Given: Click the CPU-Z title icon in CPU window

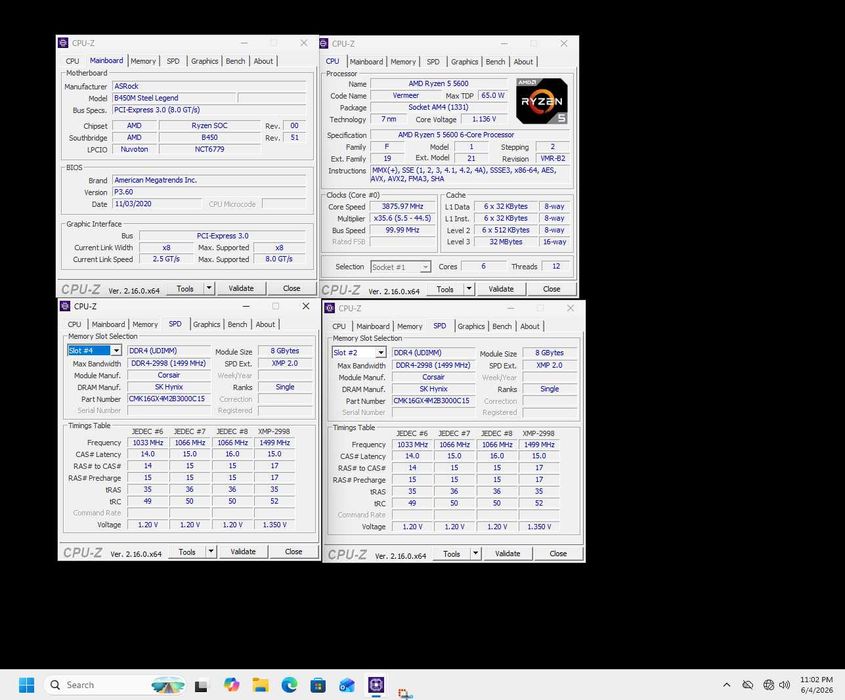Looking at the screenshot, I should 324,44.
